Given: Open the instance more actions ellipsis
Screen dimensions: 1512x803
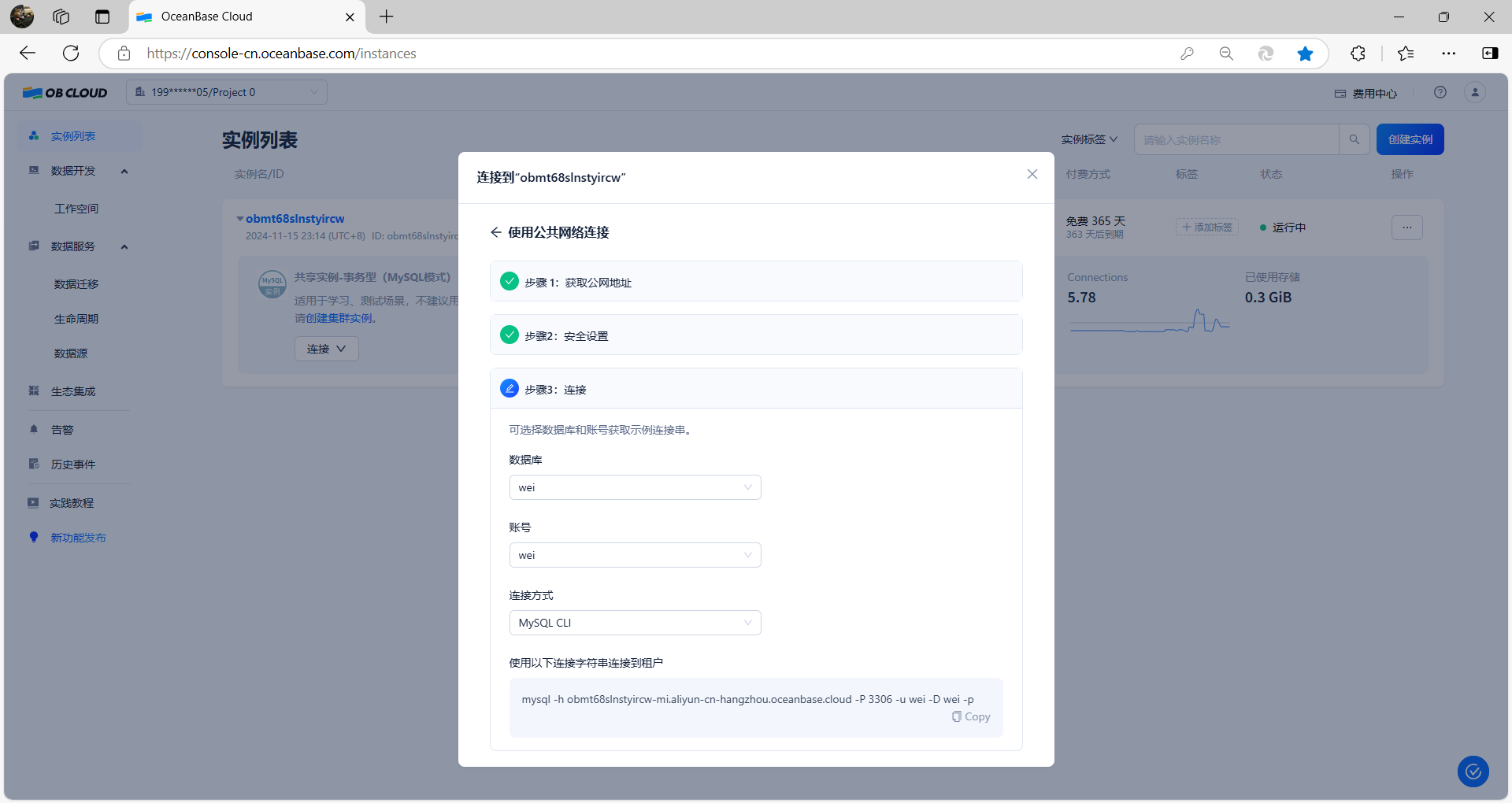Looking at the screenshot, I should click(x=1407, y=228).
